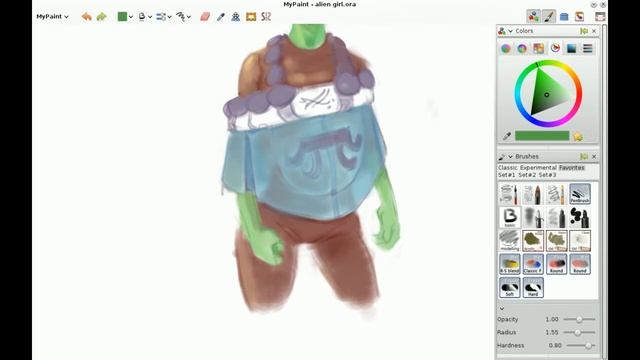Switch to the HSV triangle color tab
640x360 pixels.
[x=555, y=48]
